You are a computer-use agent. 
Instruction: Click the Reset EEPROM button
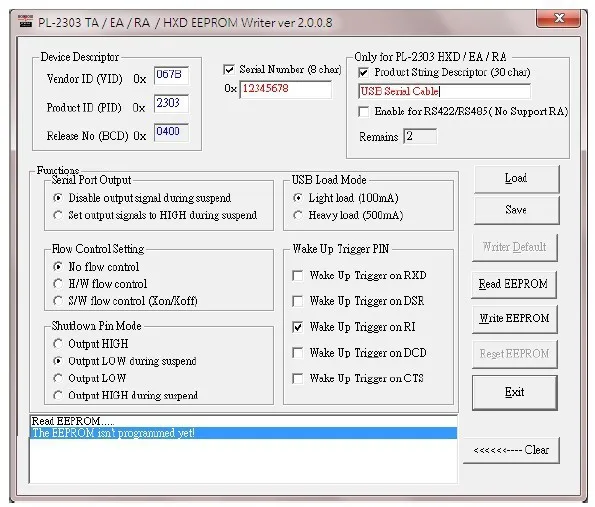515,354
